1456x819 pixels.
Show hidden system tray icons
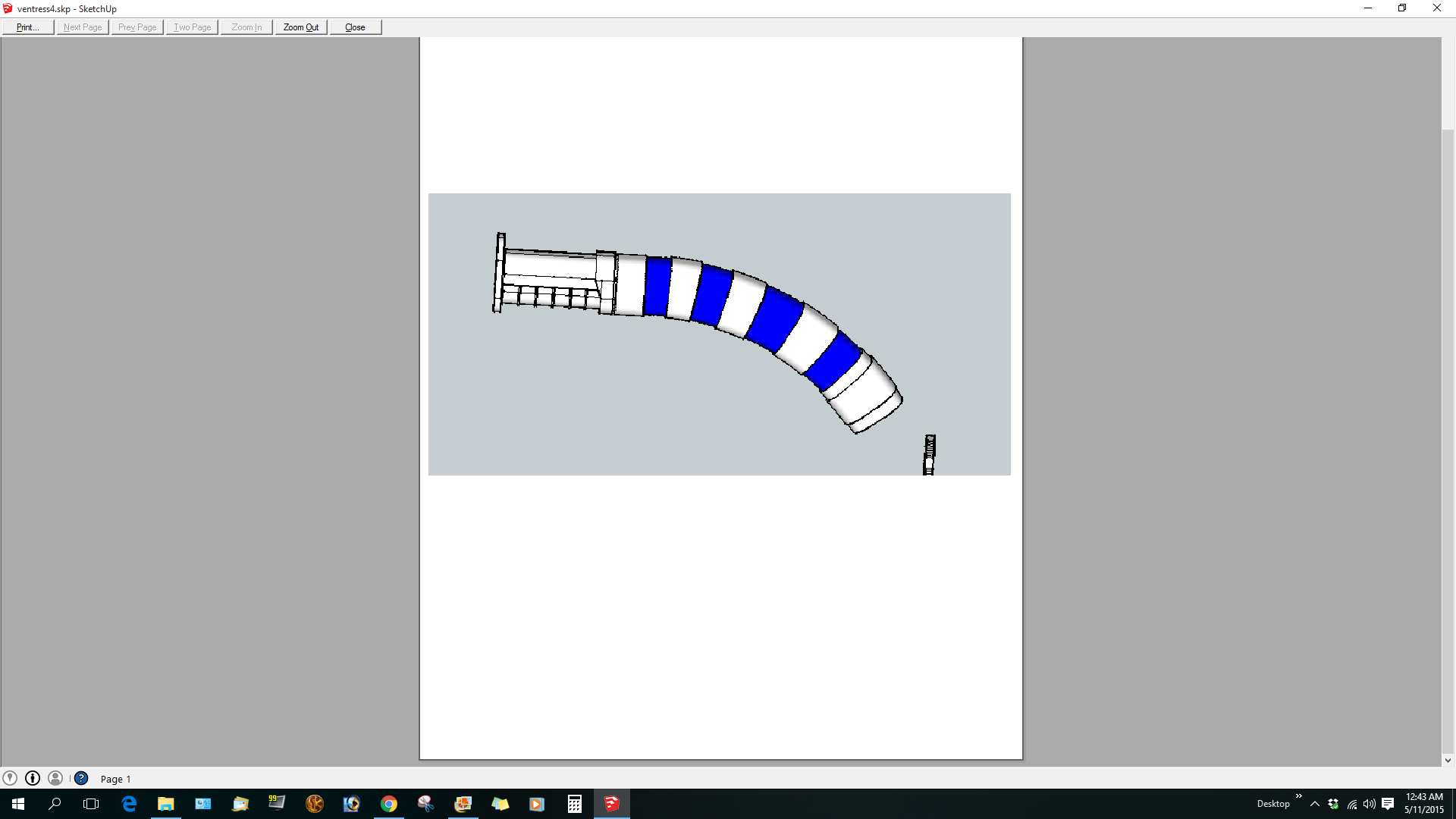click(1315, 804)
